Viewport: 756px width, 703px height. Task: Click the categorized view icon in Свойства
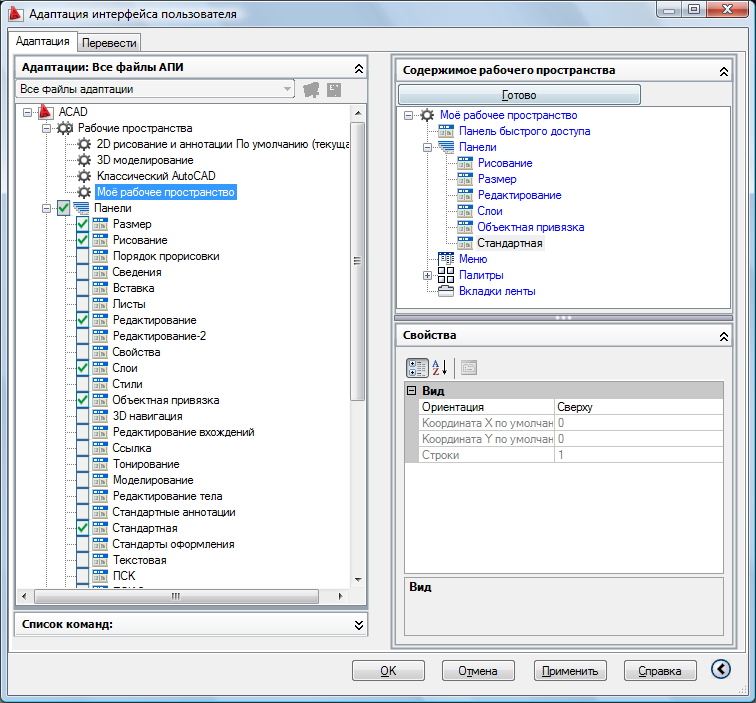click(x=417, y=368)
